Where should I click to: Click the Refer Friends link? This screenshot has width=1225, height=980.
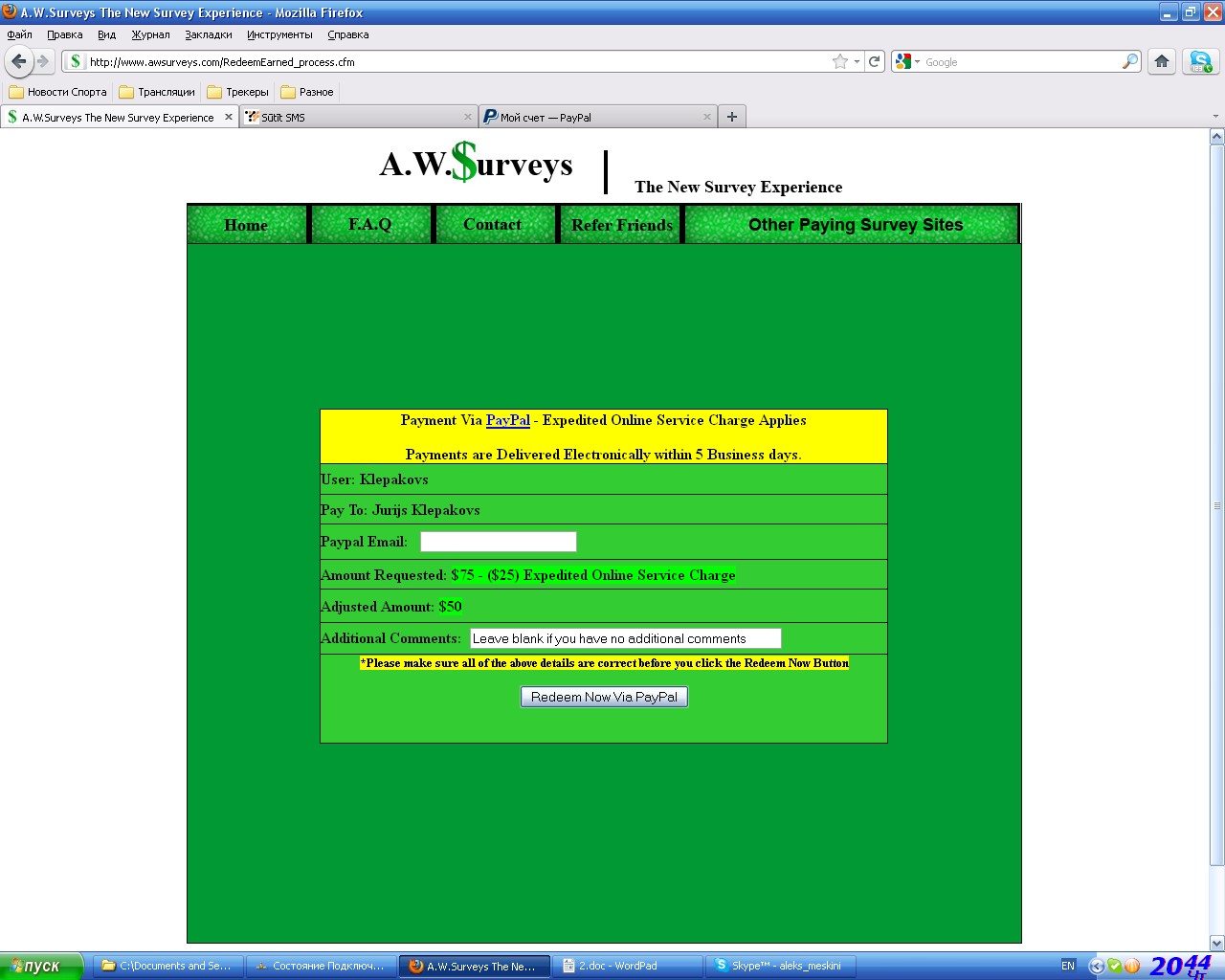[x=622, y=225]
